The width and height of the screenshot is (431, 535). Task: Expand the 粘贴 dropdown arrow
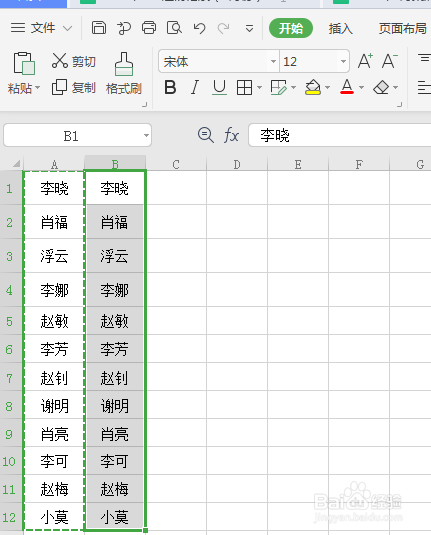coord(38,88)
